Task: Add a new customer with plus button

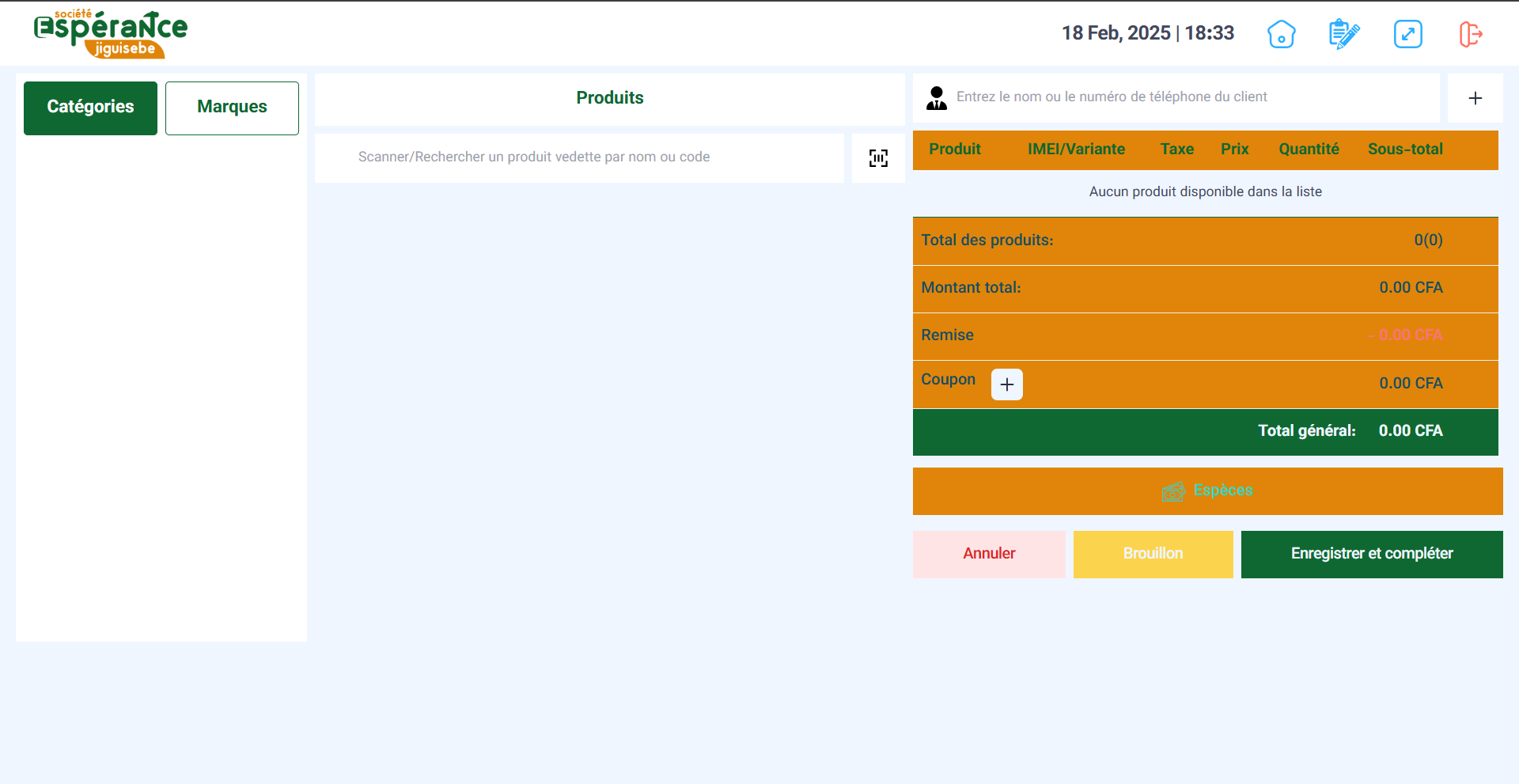Action: (x=1475, y=98)
